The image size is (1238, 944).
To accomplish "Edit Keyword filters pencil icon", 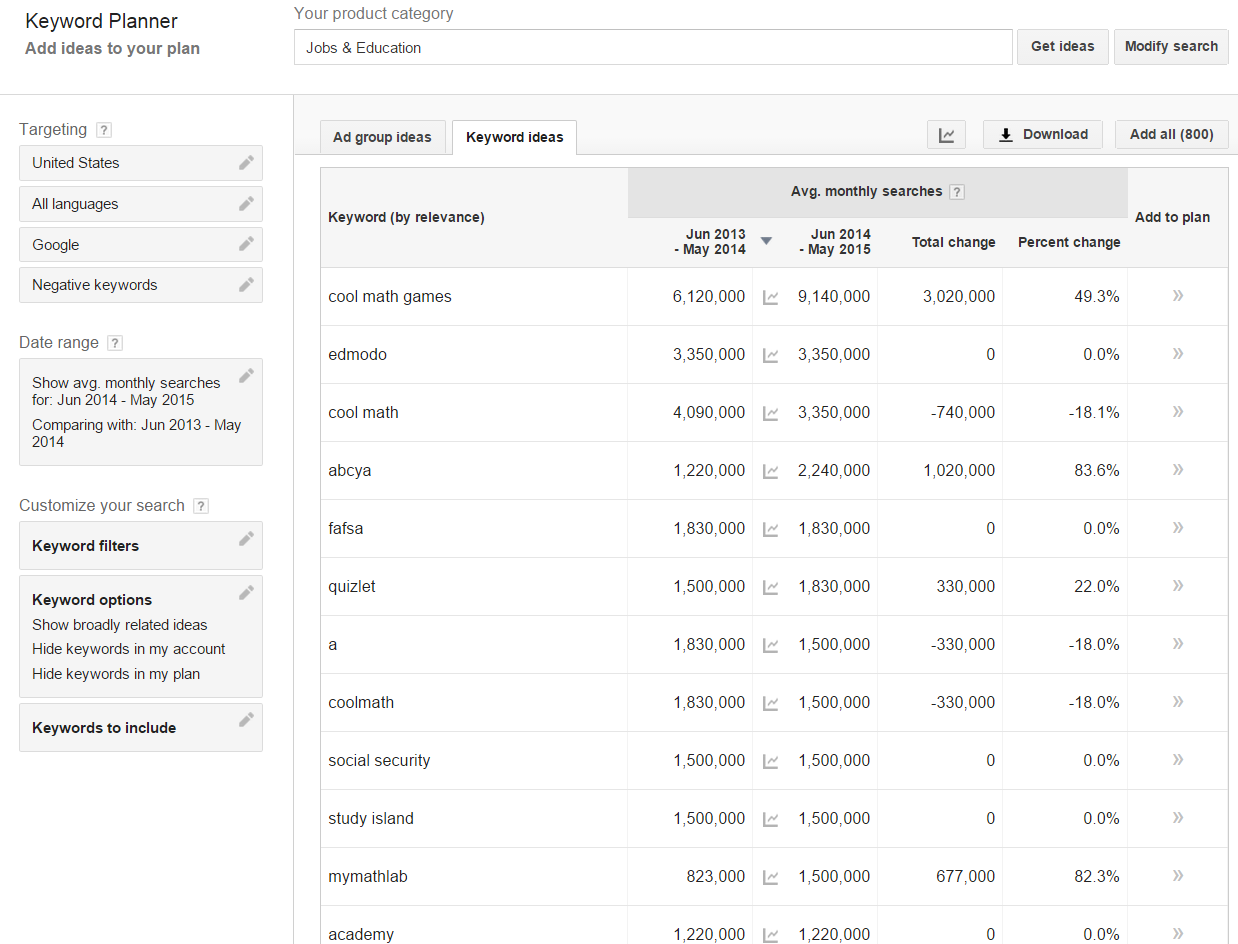I will (246, 539).
